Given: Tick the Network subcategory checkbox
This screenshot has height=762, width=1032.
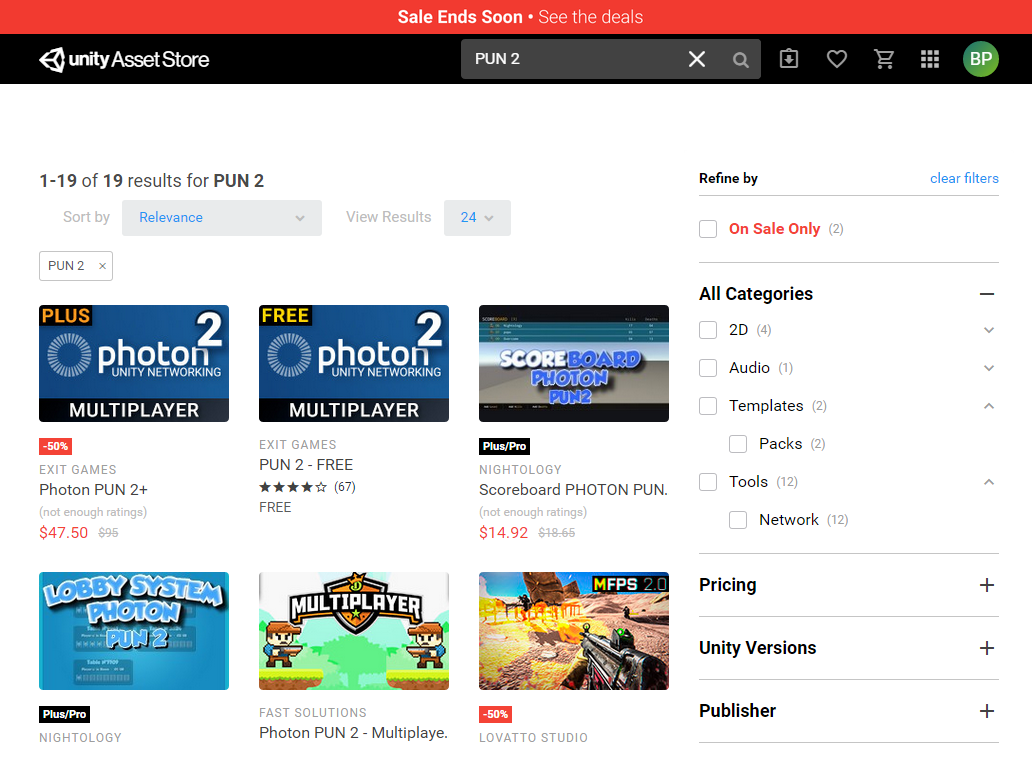Looking at the screenshot, I should click(x=738, y=520).
